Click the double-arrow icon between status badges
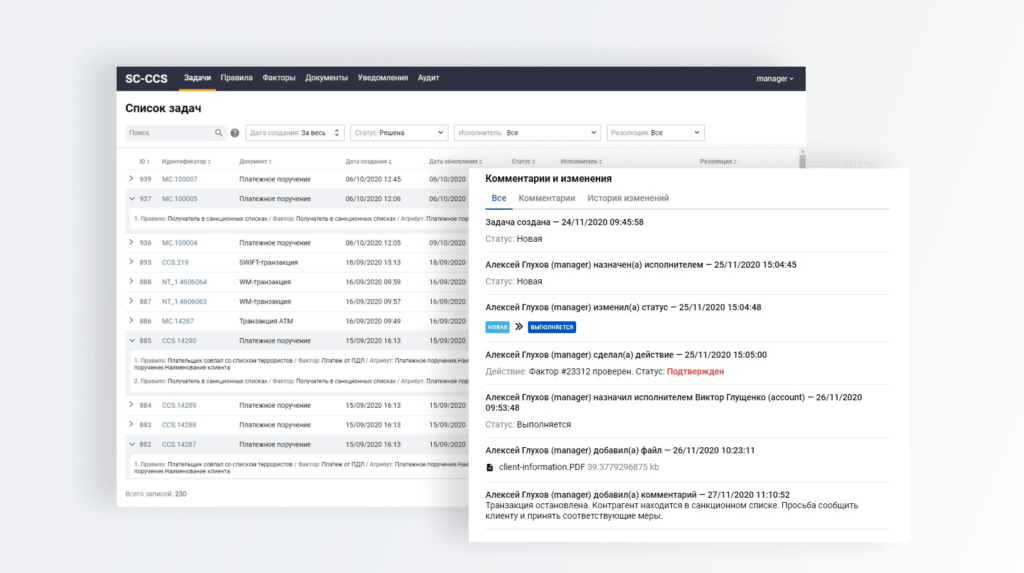 518,327
